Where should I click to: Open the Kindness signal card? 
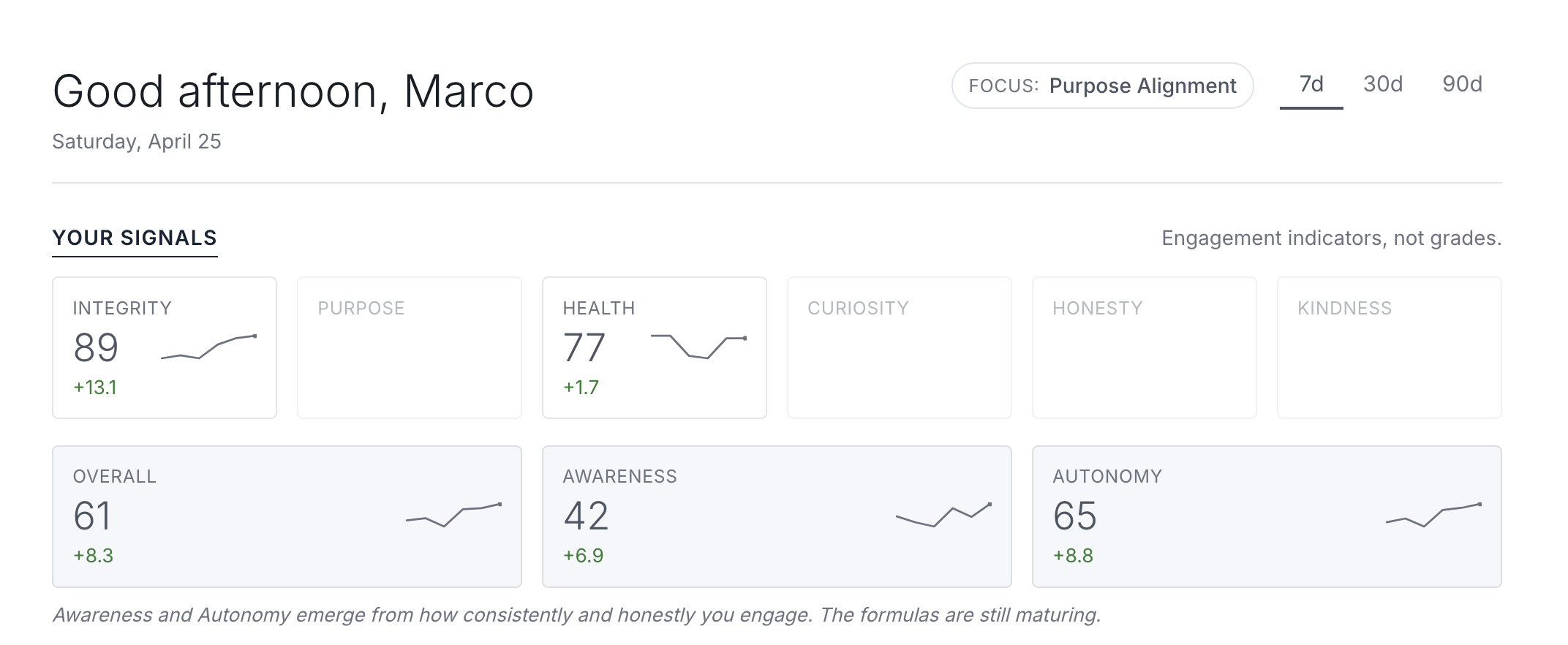click(x=1389, y=347)
